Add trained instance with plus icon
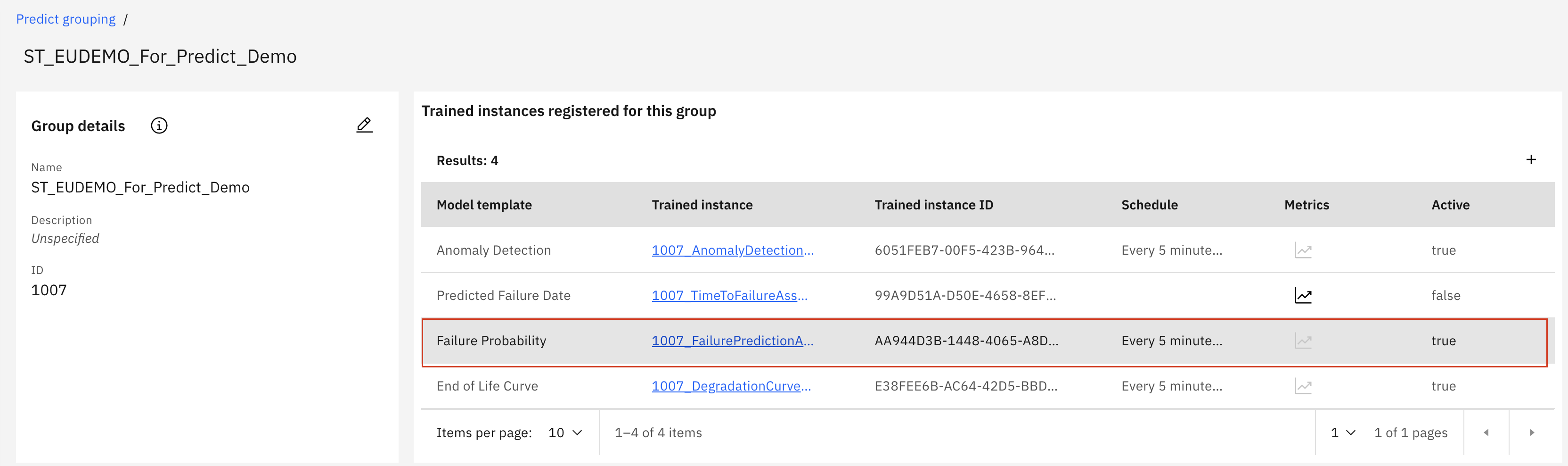The width and height of the screenshot is (1568, 466). 1531,159
